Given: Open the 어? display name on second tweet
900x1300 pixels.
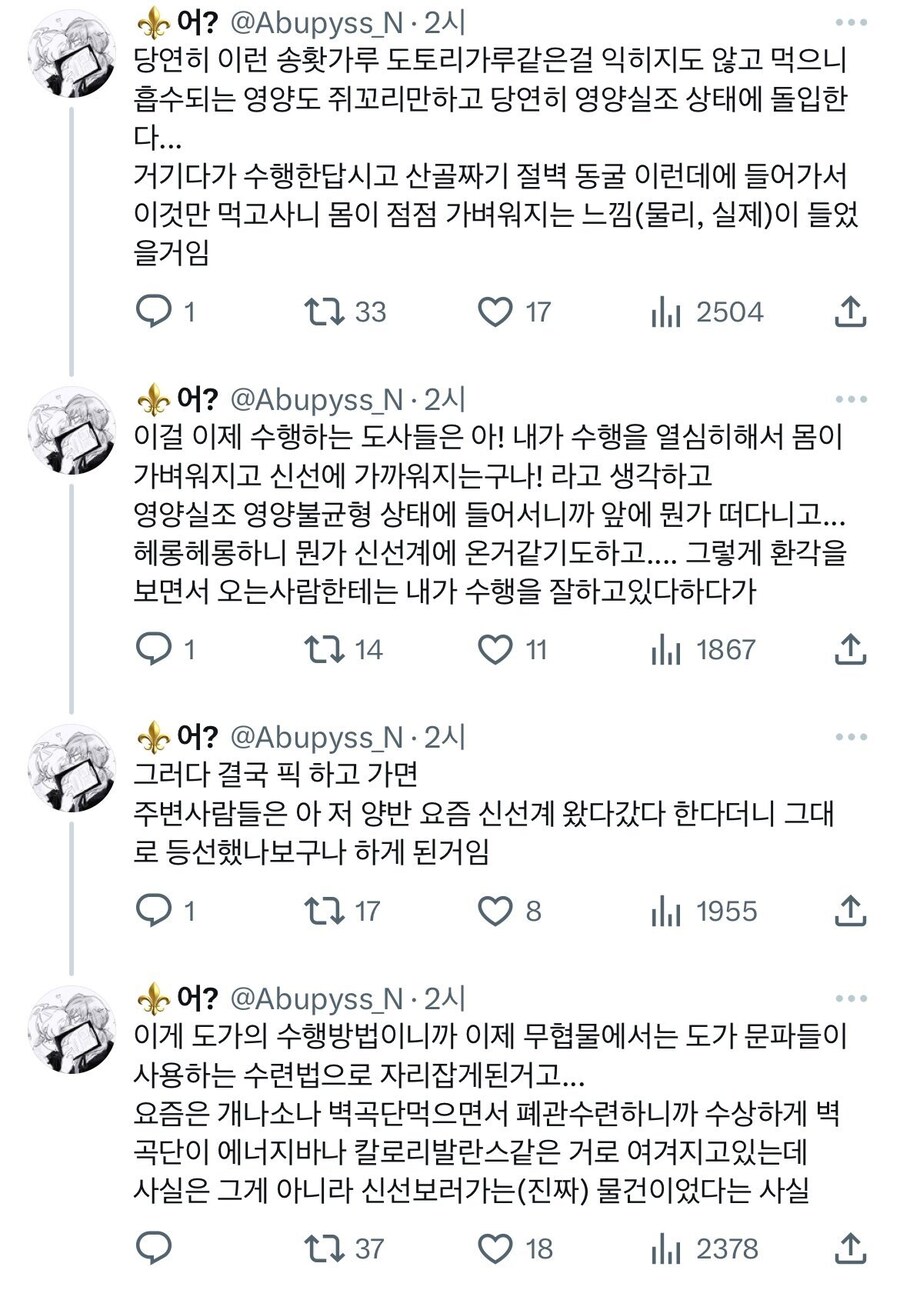Looking at the screenshot, I should 197,399.
